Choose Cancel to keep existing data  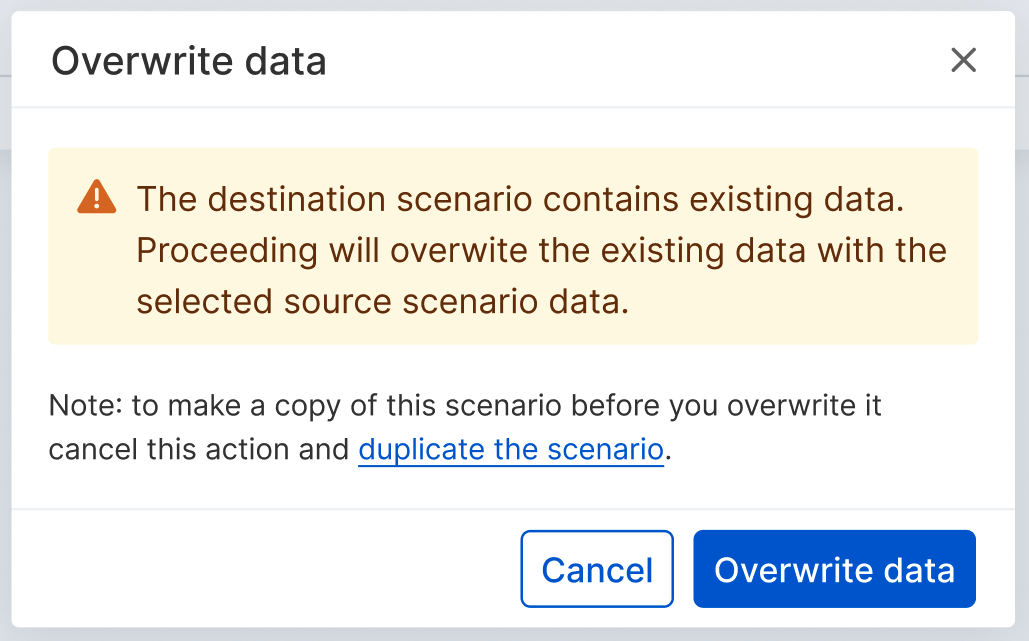click(597, 569)
